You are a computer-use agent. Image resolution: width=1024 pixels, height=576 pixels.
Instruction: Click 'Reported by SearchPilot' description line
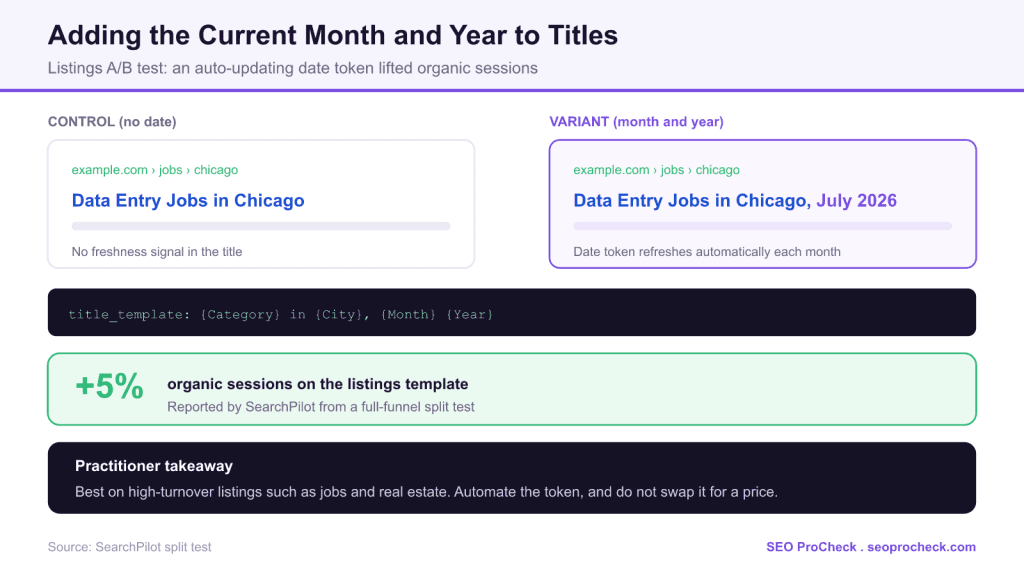(x=321, y=407)
